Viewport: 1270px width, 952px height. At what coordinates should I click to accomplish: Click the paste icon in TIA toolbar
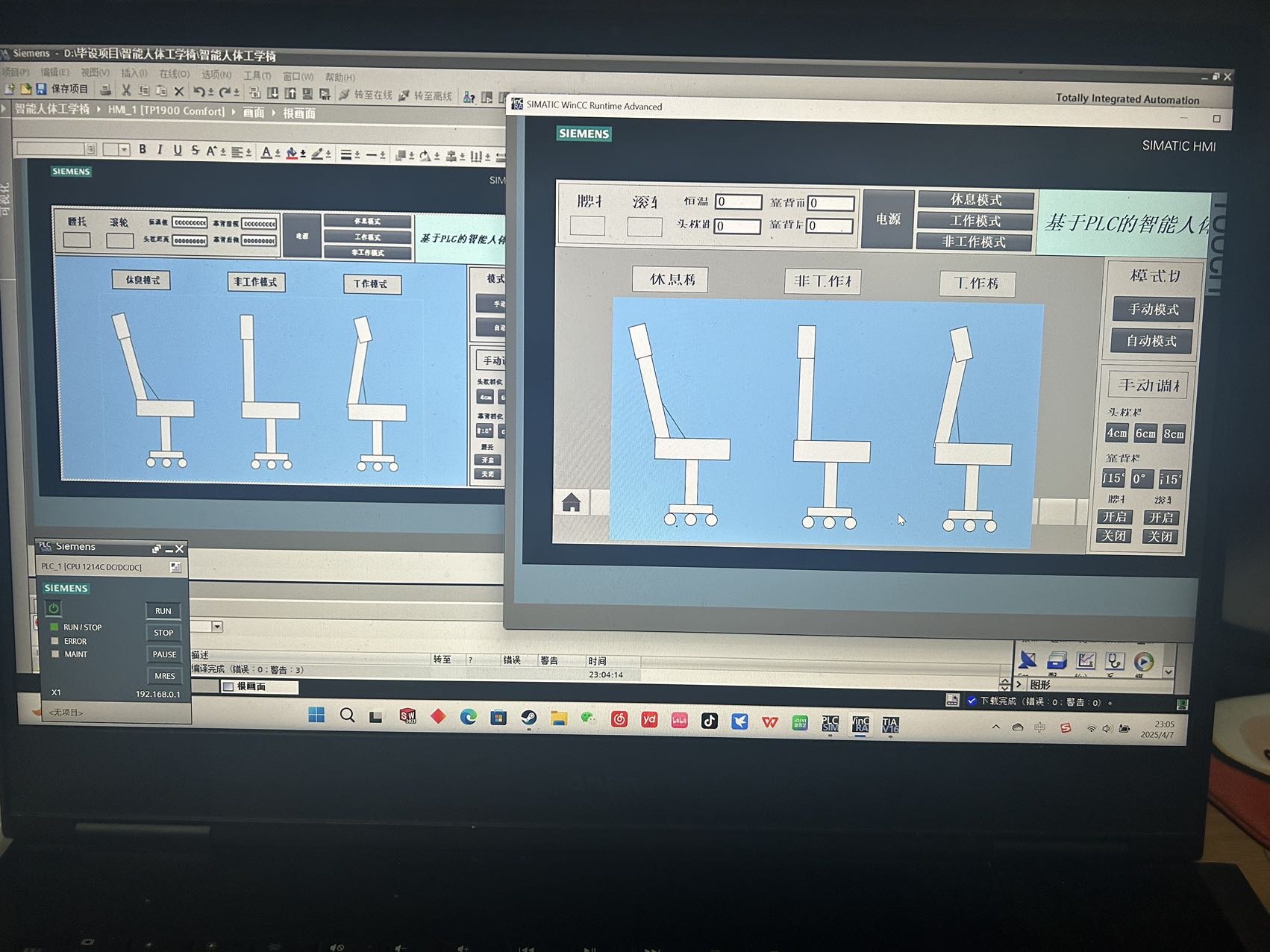point(160,91)
